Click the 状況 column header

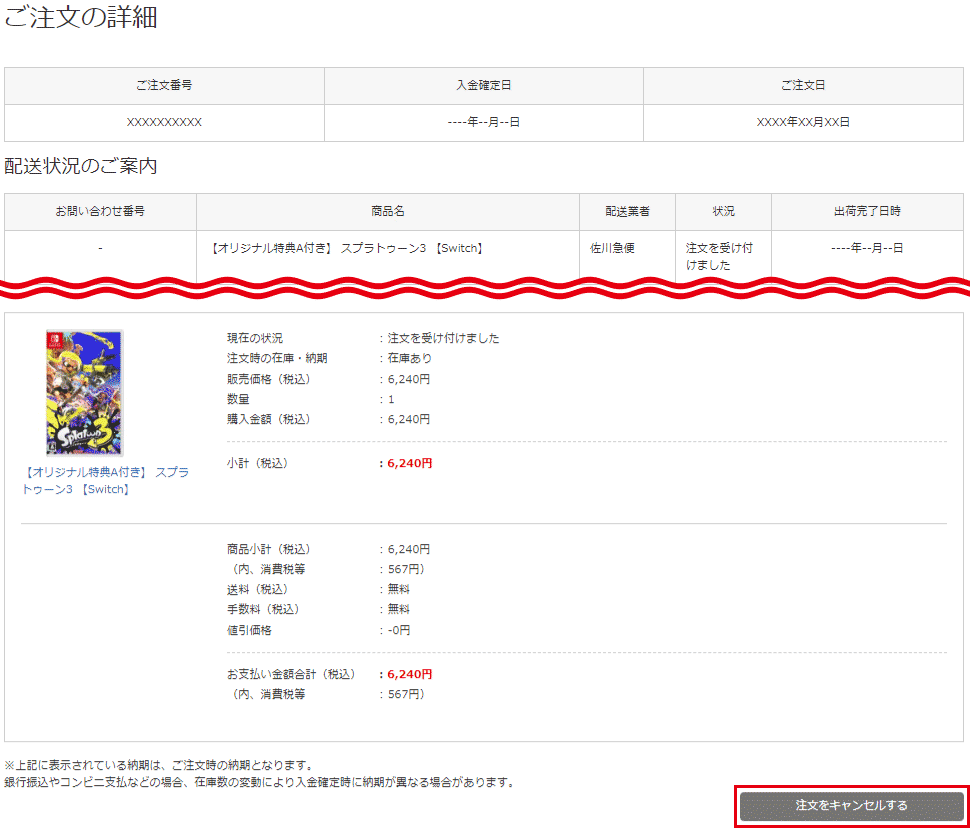(723, 212)
